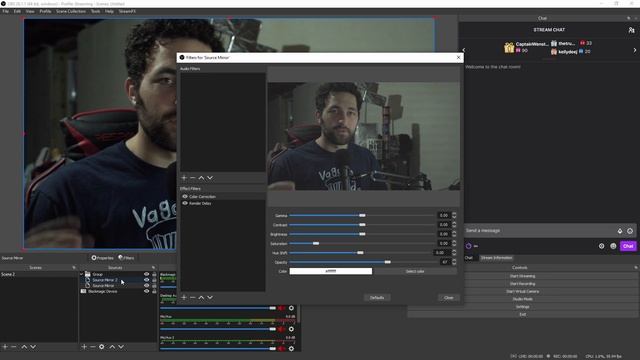
Task: Remove selected audio filter with minus icon
Action: tap(193, 178)
